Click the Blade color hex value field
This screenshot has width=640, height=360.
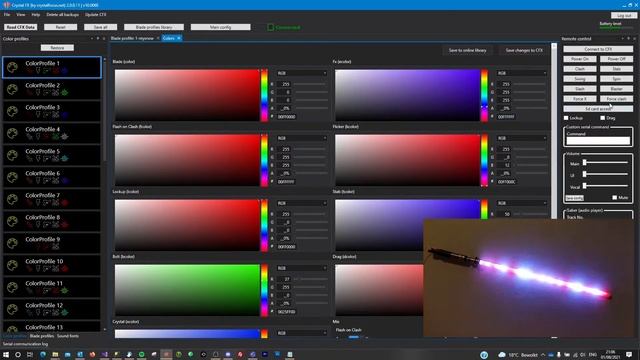(x=287, y=117)
